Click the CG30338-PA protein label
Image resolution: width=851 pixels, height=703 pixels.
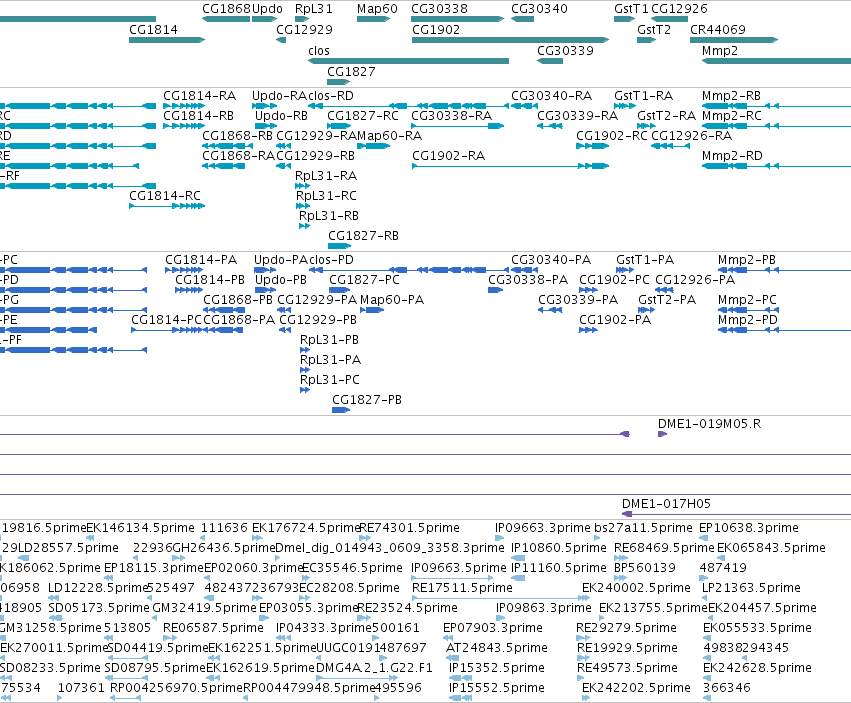pos(528,280)
